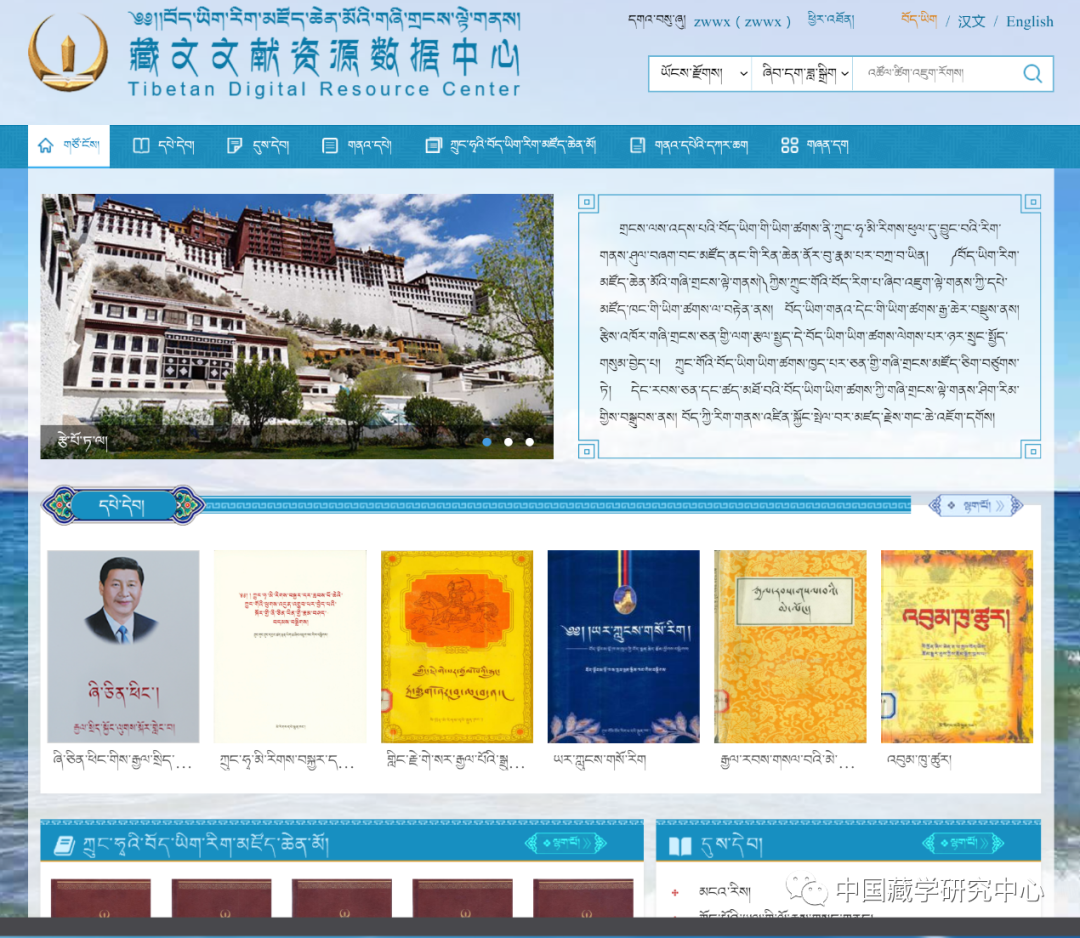Open the second search filter dropdown
The width and height of the screenshot is (1080, 938).
pos(802,74)
